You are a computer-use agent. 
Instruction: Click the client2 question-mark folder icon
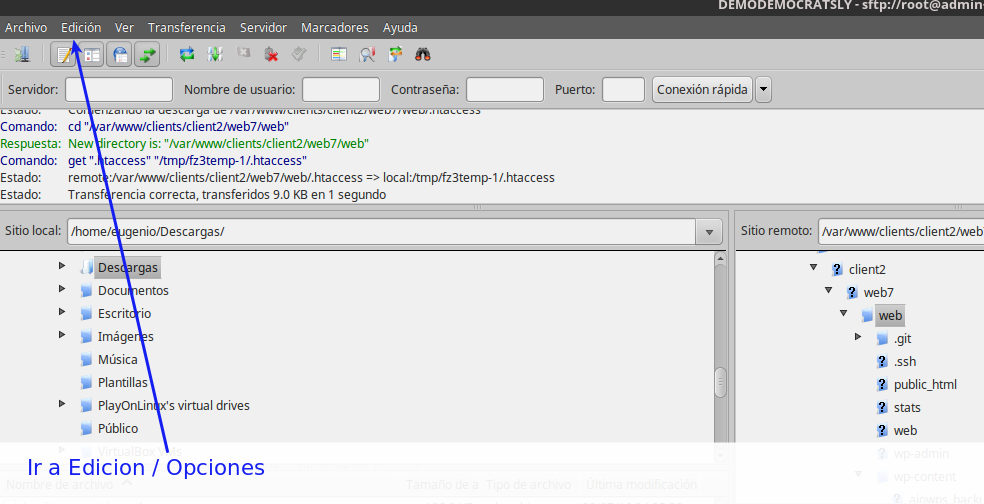(837, 270)
